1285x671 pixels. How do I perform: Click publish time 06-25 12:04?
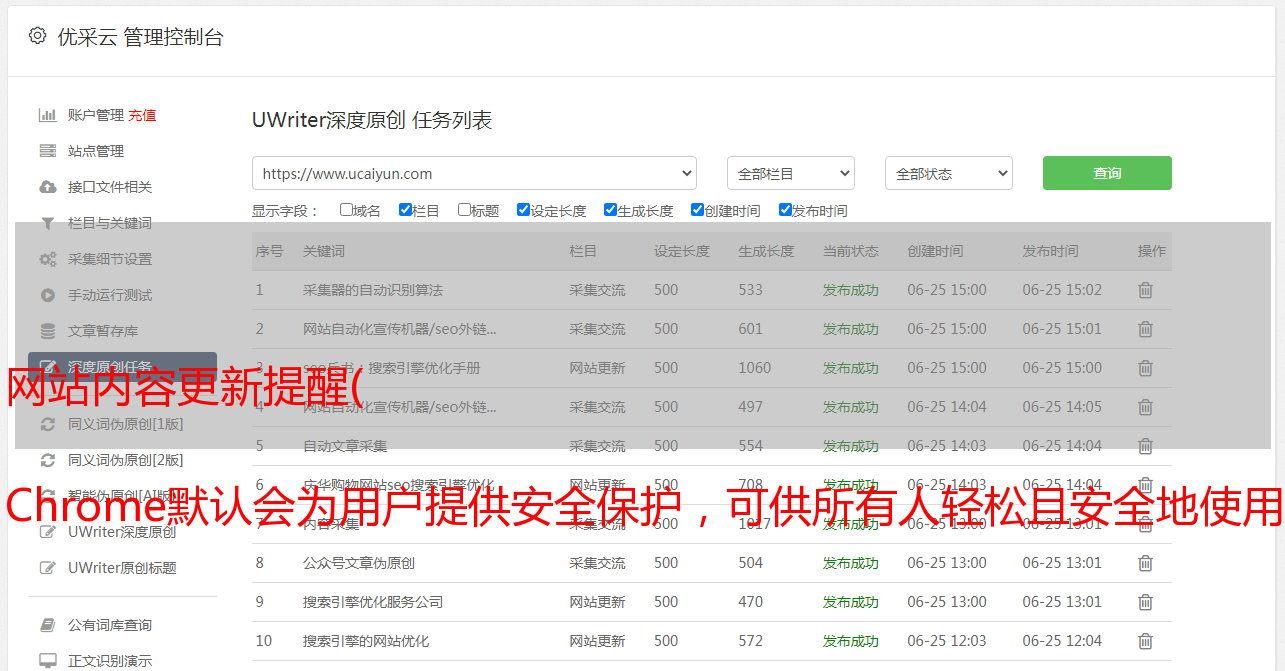click(x=1062, y=641)
